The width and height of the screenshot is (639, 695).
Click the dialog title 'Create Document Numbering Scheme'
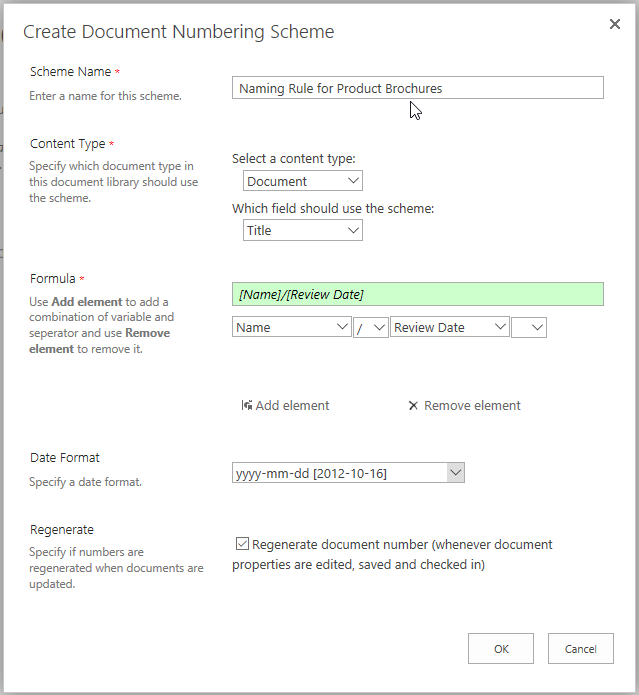[179, 32]
